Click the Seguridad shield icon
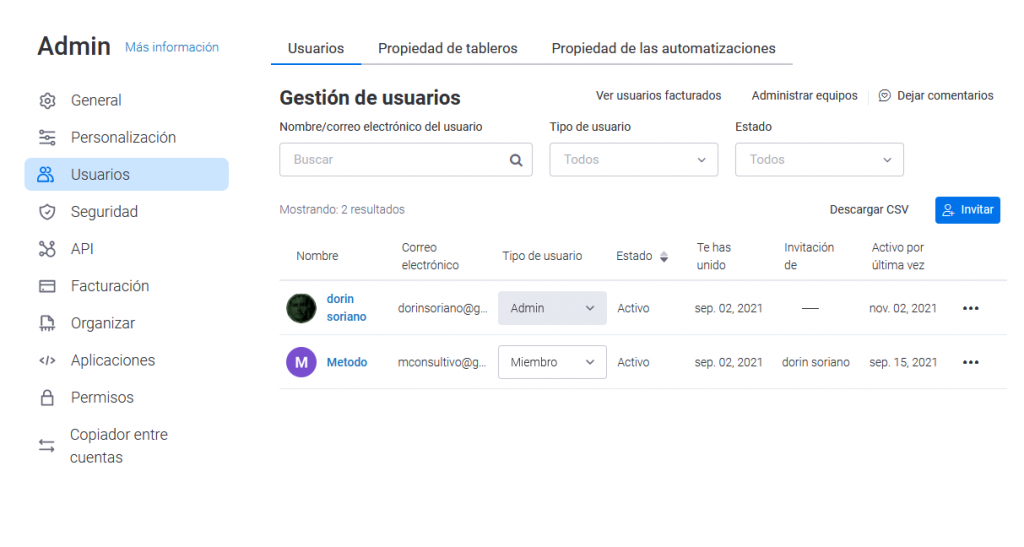Image resolution: width=1024 pixels, height=547 pixels. click(47, 212)
